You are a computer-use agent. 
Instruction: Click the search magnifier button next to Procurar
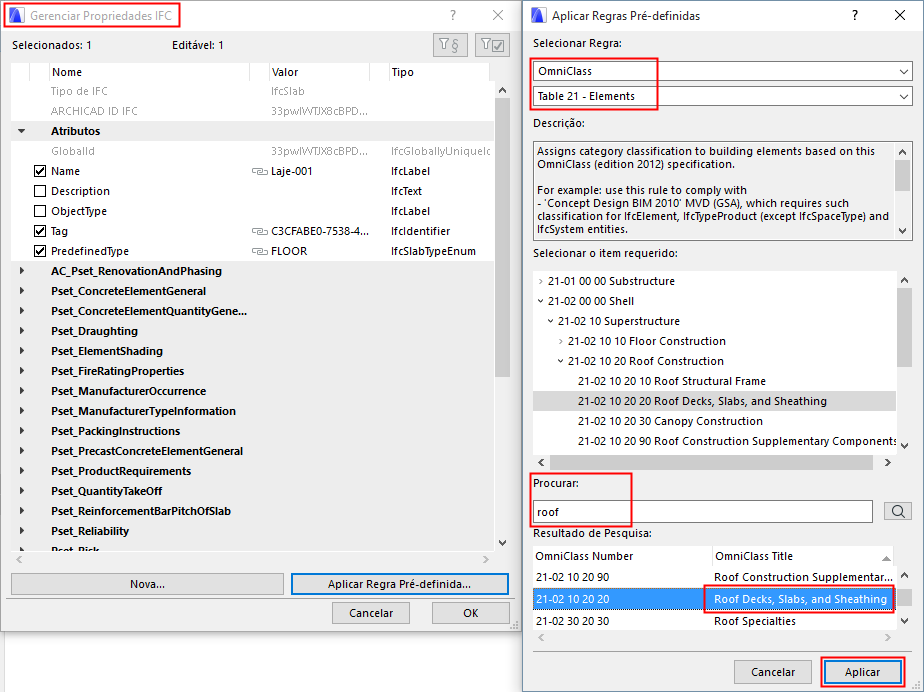897,511
